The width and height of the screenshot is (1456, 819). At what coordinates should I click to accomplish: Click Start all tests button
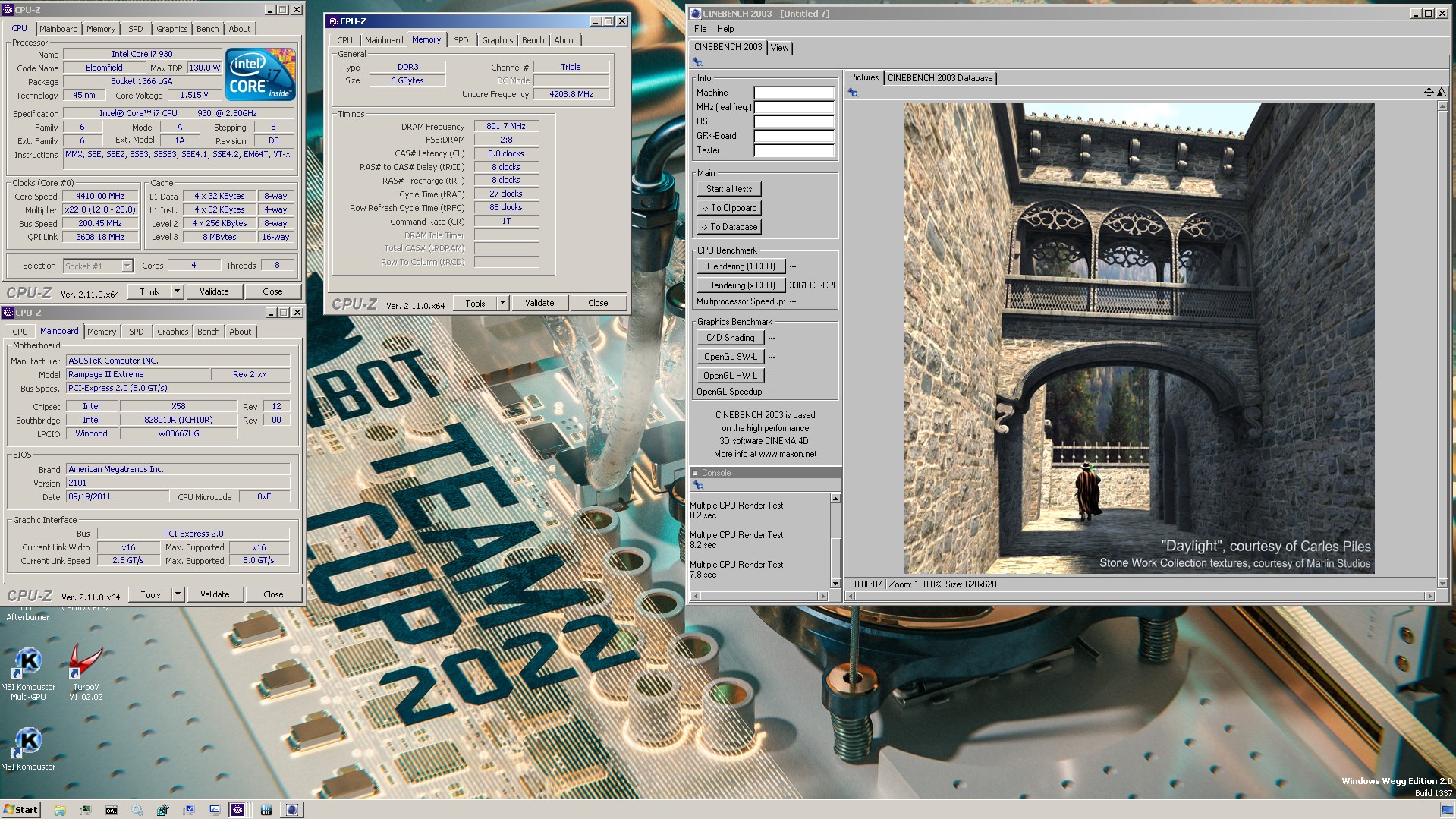[729, 189]
